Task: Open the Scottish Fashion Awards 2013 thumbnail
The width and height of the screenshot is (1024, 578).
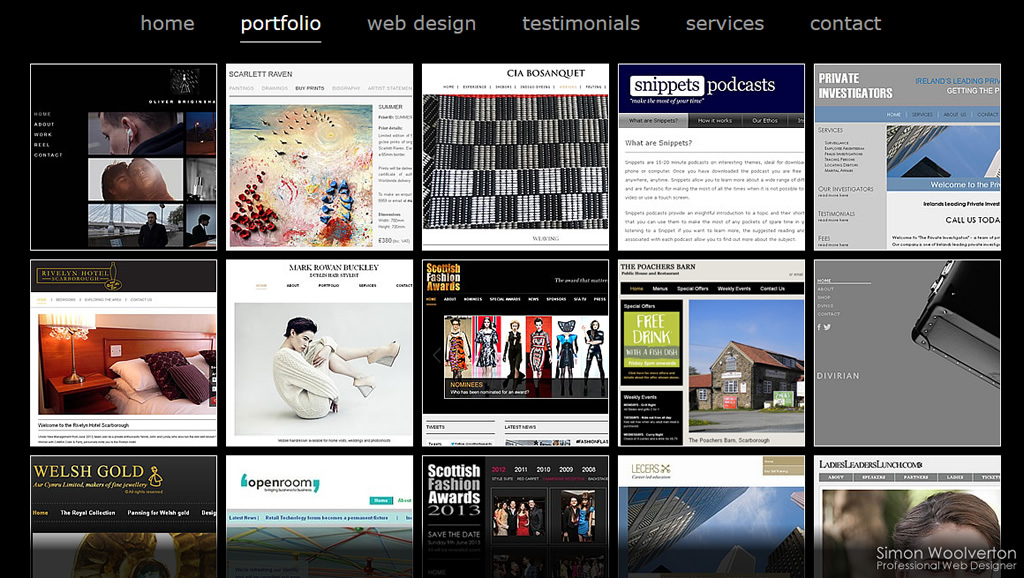Action: pyautogui.click(x=515, y=517)
